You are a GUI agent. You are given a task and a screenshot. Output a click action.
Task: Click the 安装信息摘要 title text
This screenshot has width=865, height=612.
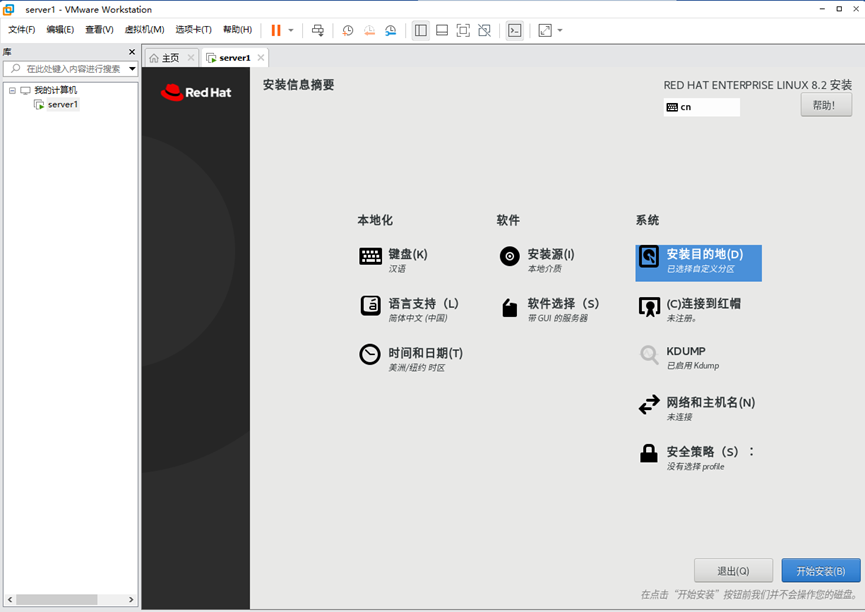pyautogui.click(x=298, y=85)
